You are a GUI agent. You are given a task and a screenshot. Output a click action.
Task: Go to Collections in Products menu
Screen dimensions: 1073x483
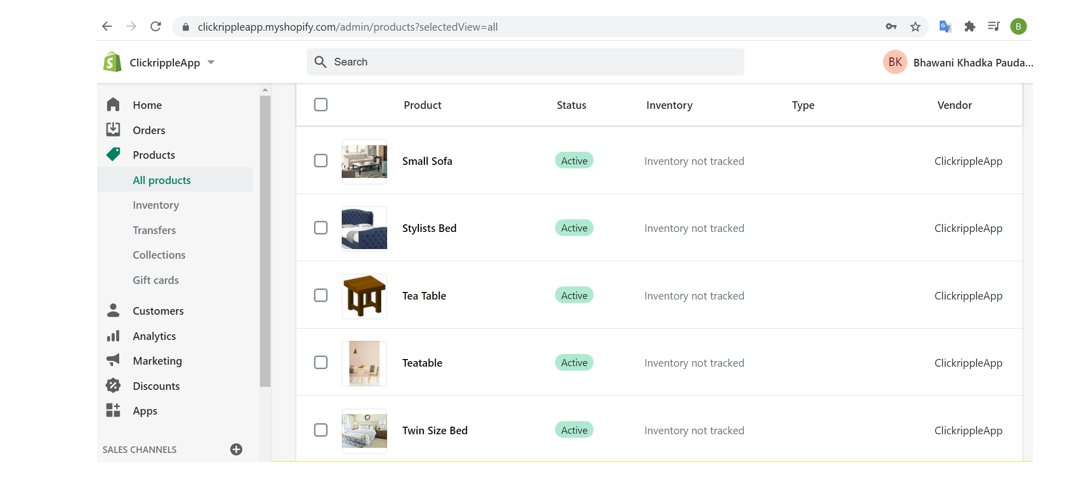159,255
